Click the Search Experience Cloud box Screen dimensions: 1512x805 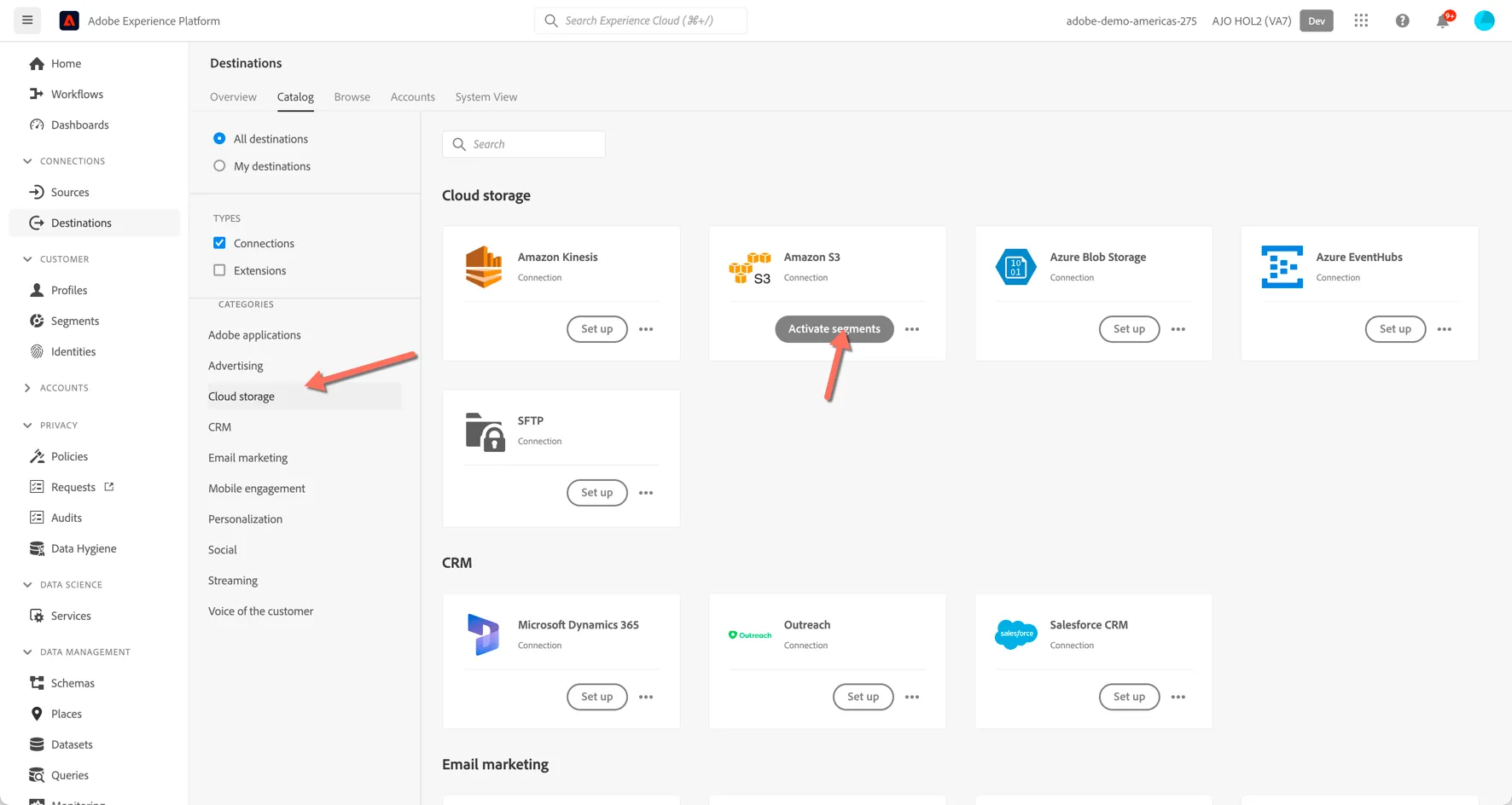point(641,20)
